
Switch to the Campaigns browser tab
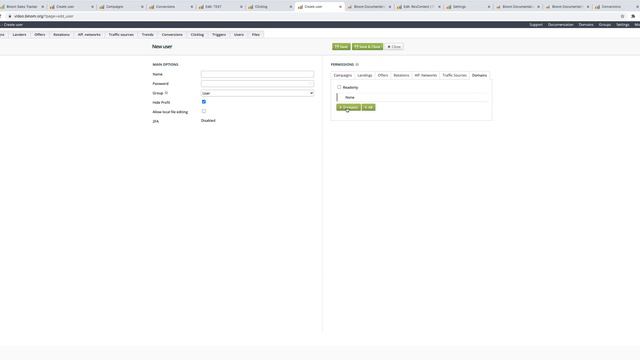(x=121, y=7)
